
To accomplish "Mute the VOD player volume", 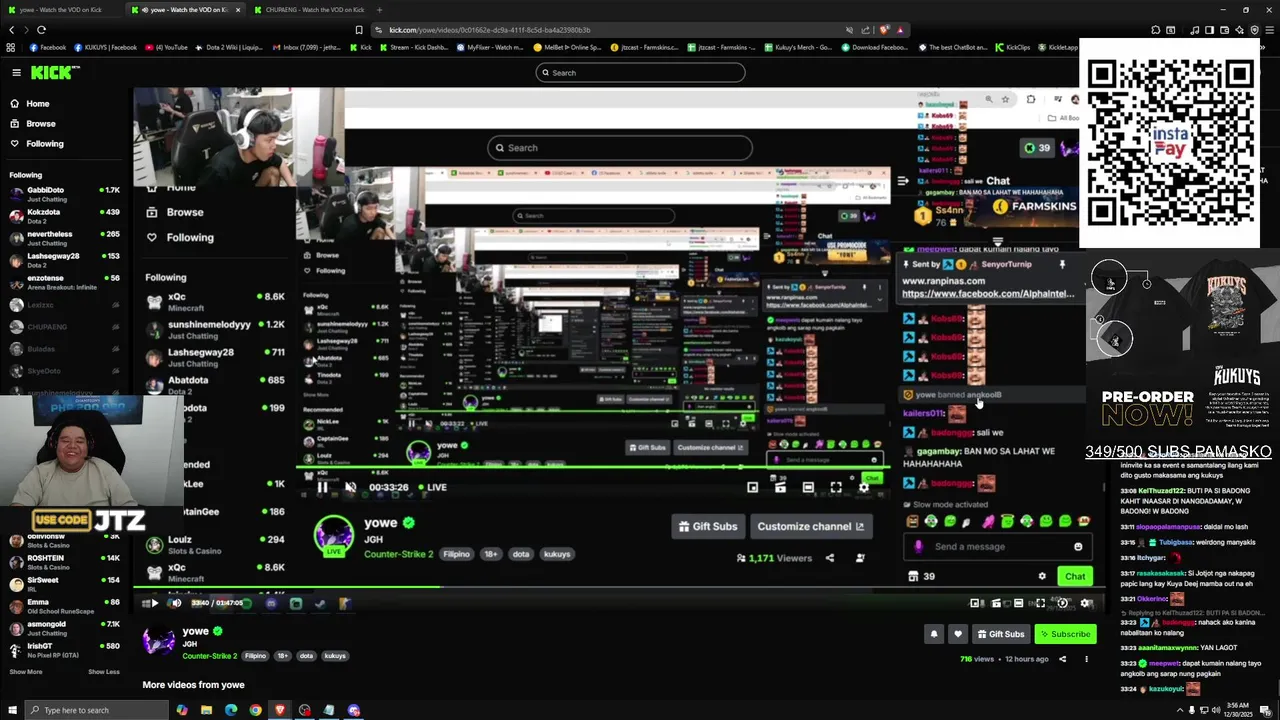I will 176,603.
